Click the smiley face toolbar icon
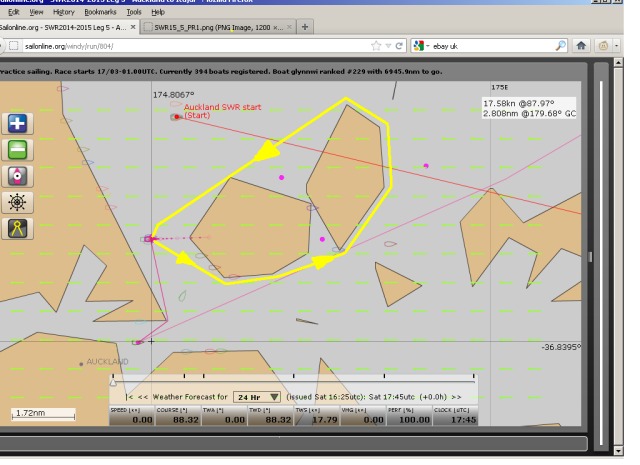 tap(603, 46)
